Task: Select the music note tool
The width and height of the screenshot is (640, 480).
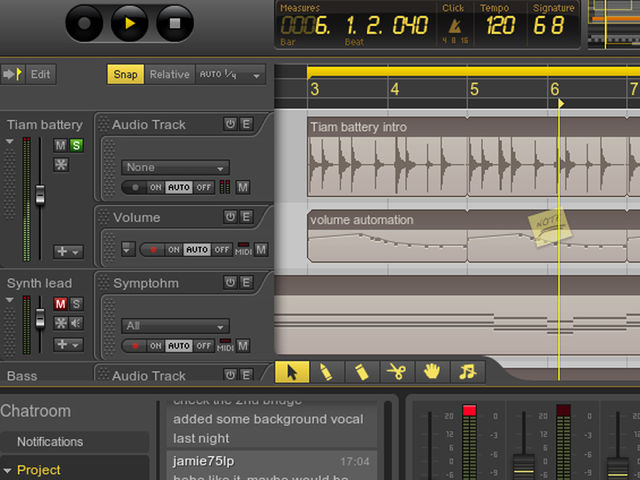Action: (x=467, y=372)
